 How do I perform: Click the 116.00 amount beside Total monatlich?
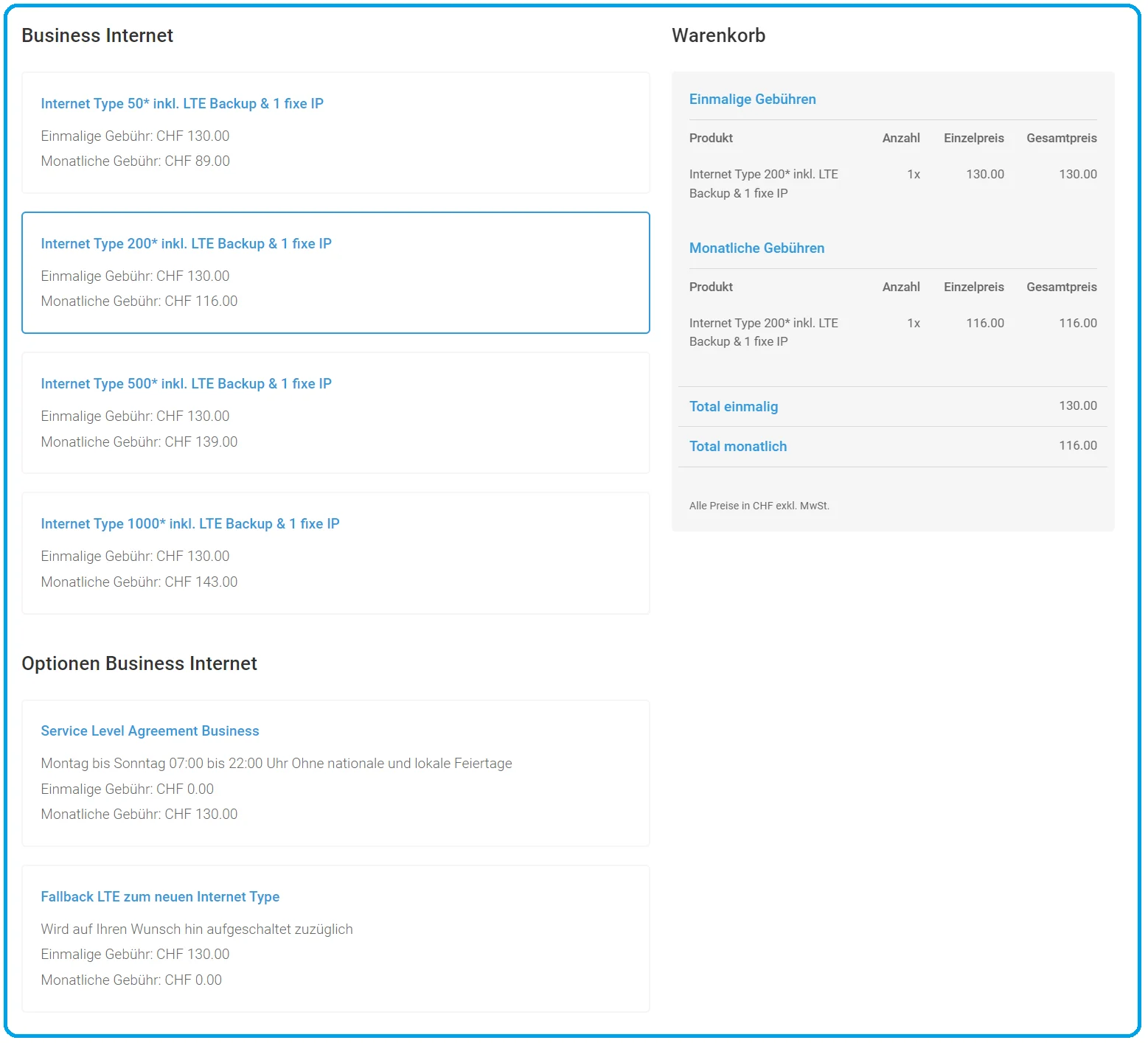[1078, 446]
